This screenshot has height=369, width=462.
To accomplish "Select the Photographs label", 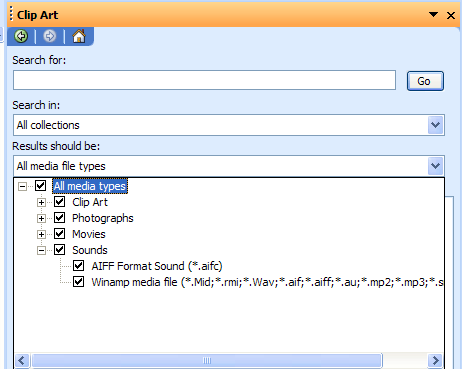I will pyautogui.click(x=103, y=218).
